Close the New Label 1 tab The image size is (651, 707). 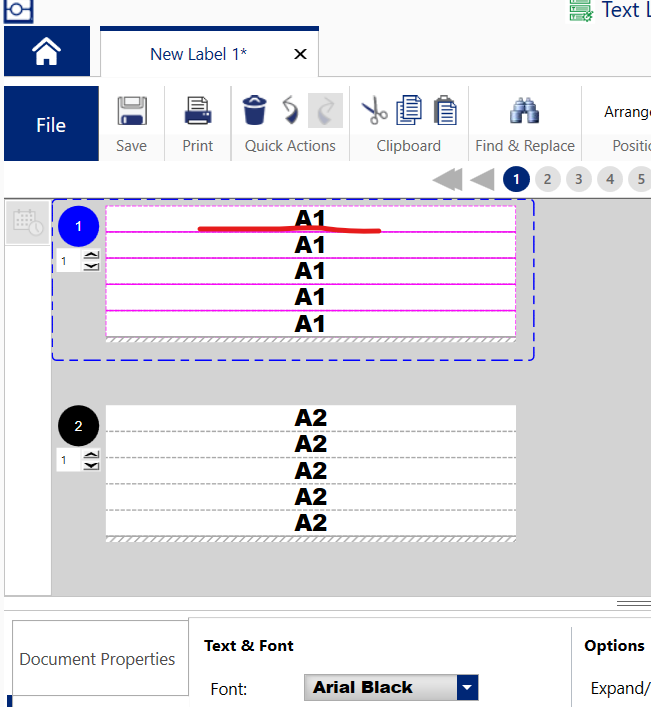300,55
